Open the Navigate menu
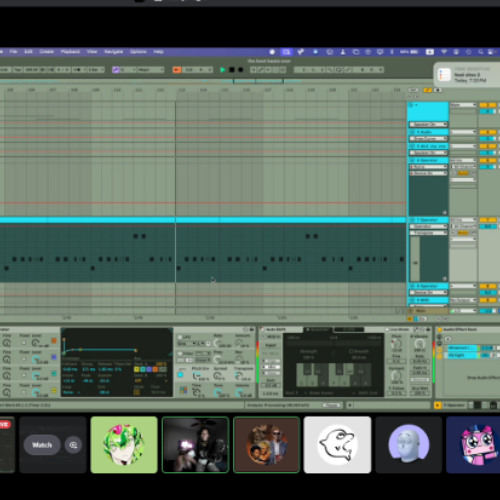Screen dimensions: 500x500 click(113, 52)
